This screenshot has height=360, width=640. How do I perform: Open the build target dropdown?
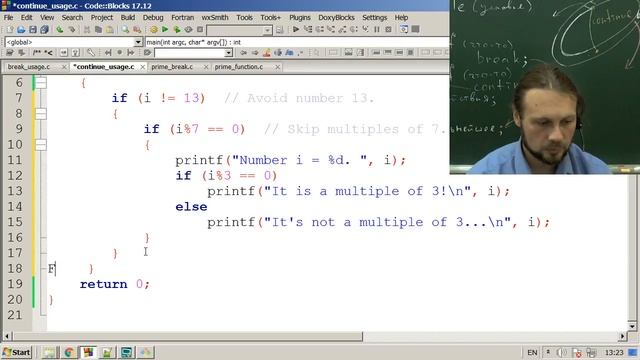(267, 30)
